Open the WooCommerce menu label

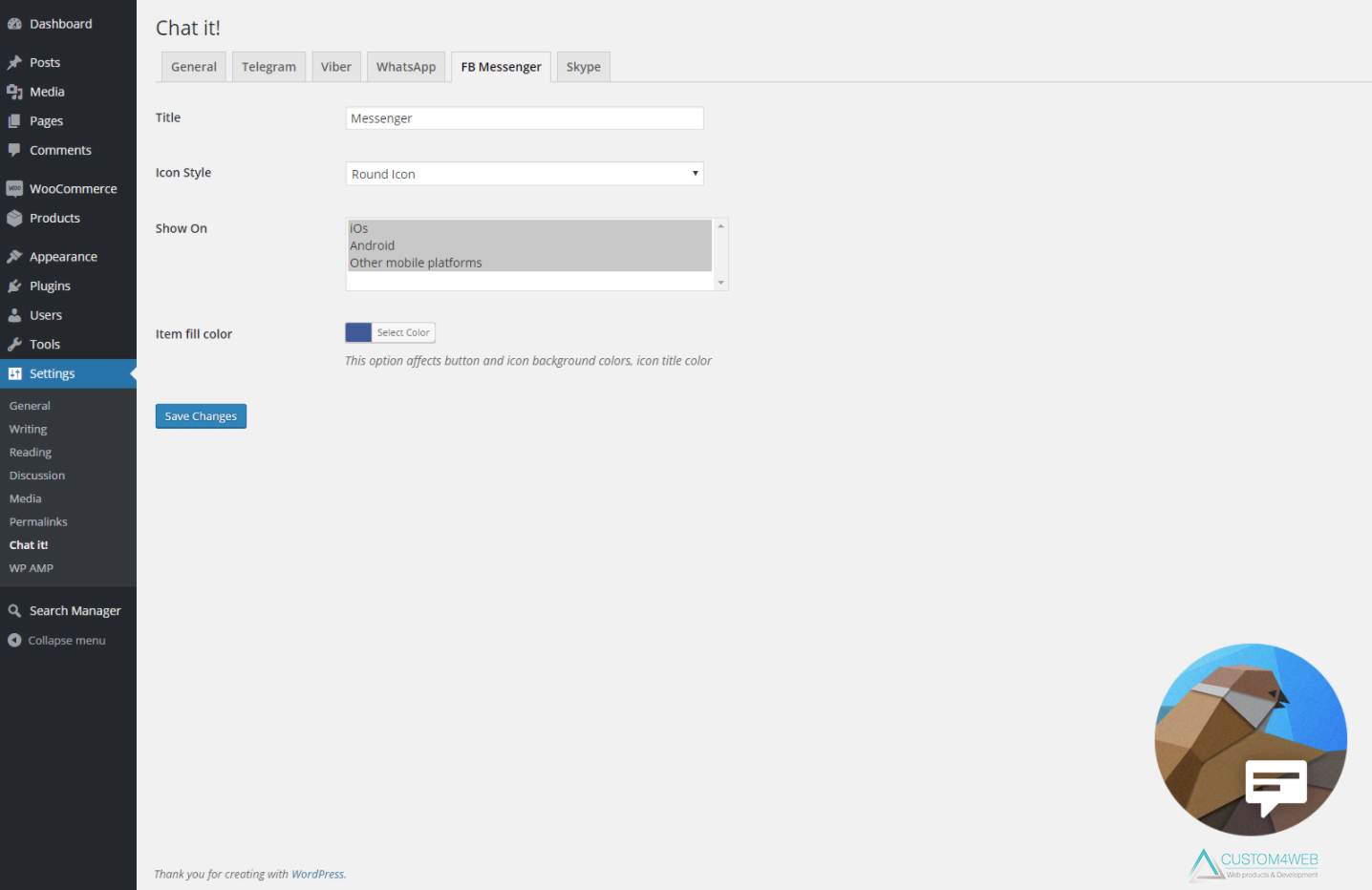click(x=74, y=189)
